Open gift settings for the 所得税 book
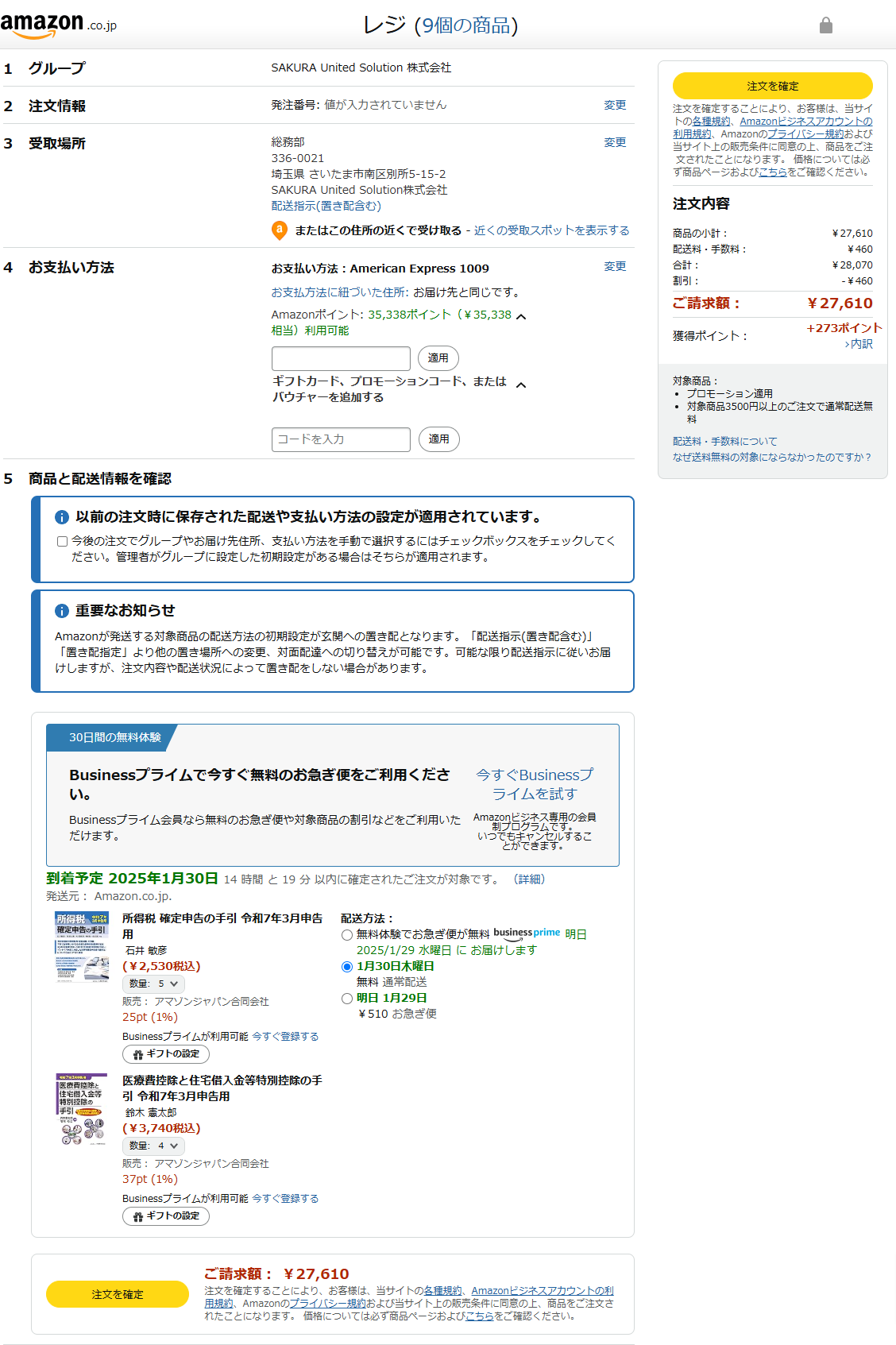 click(x=166, y=1054)
